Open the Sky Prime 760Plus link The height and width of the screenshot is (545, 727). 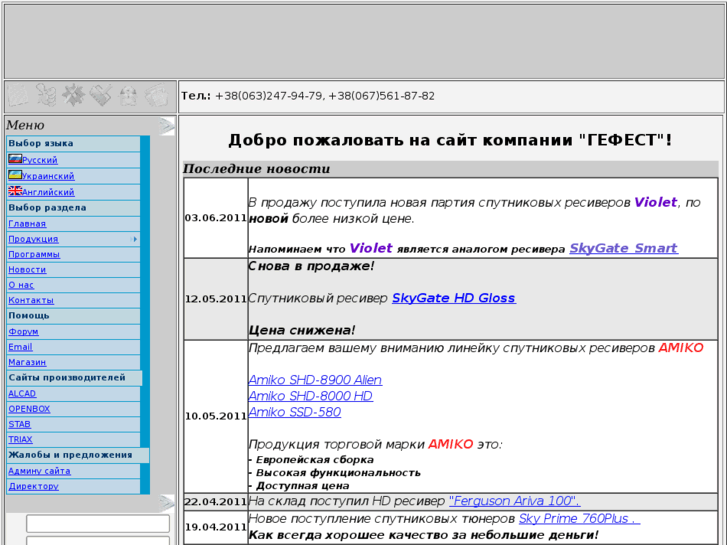coord(580,519)
